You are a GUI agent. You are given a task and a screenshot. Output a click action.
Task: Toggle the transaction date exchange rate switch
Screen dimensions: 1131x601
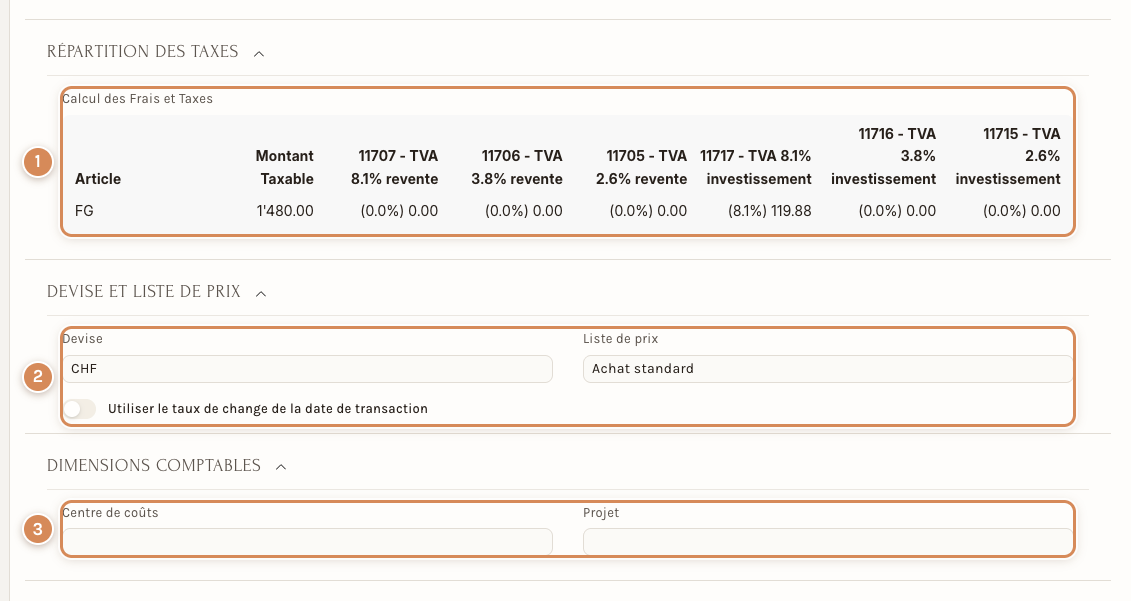pyautogui.click(x=79, y=409)
